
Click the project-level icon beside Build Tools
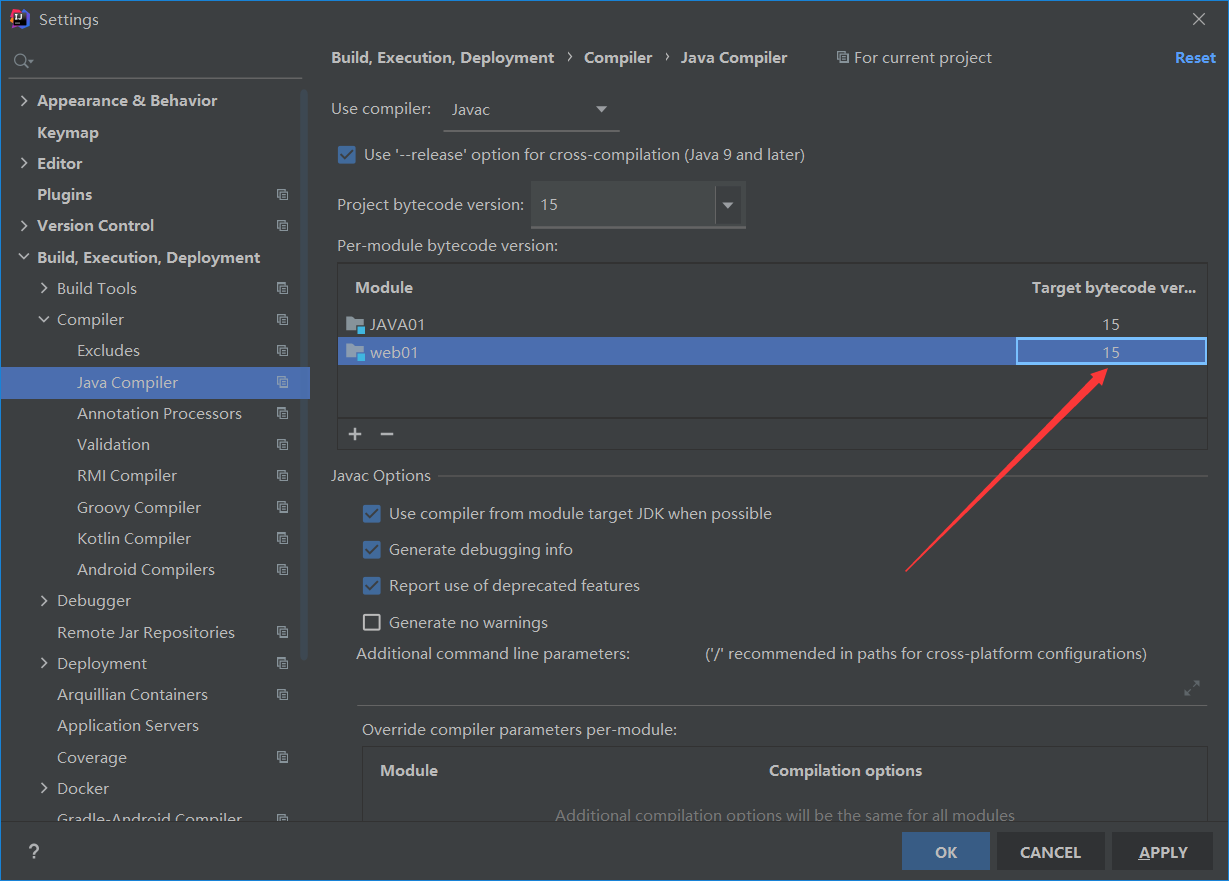(x=283, y=289)
